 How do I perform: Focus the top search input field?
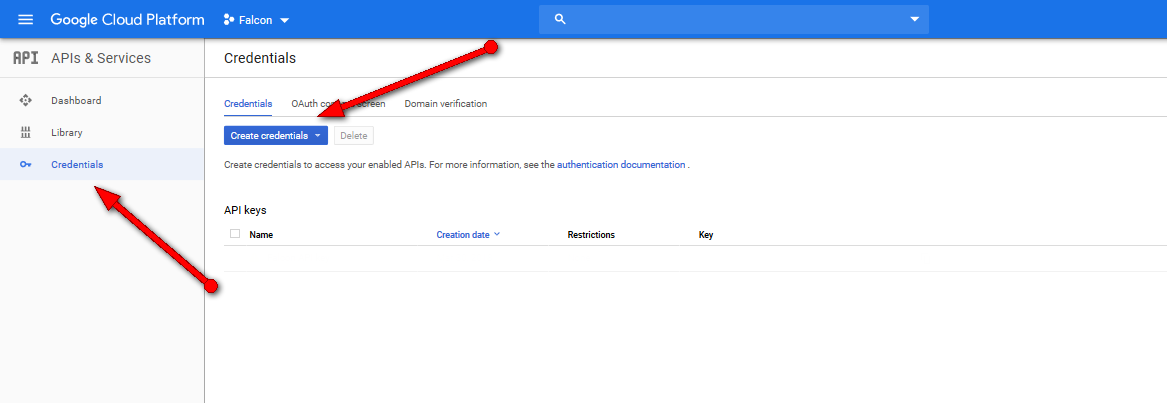[733, 19]
